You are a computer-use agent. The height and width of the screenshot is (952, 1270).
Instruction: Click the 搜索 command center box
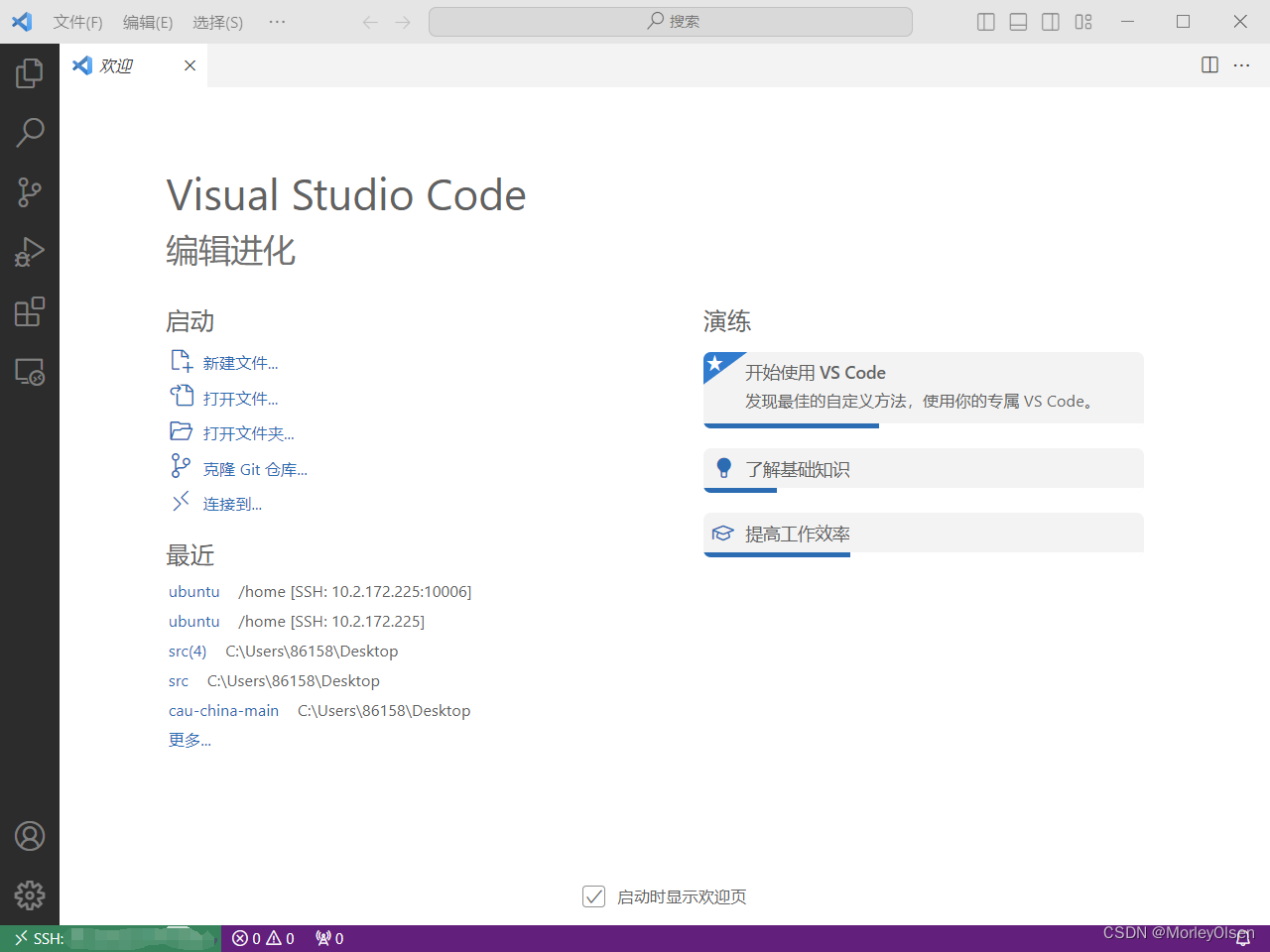coord(671,22)
